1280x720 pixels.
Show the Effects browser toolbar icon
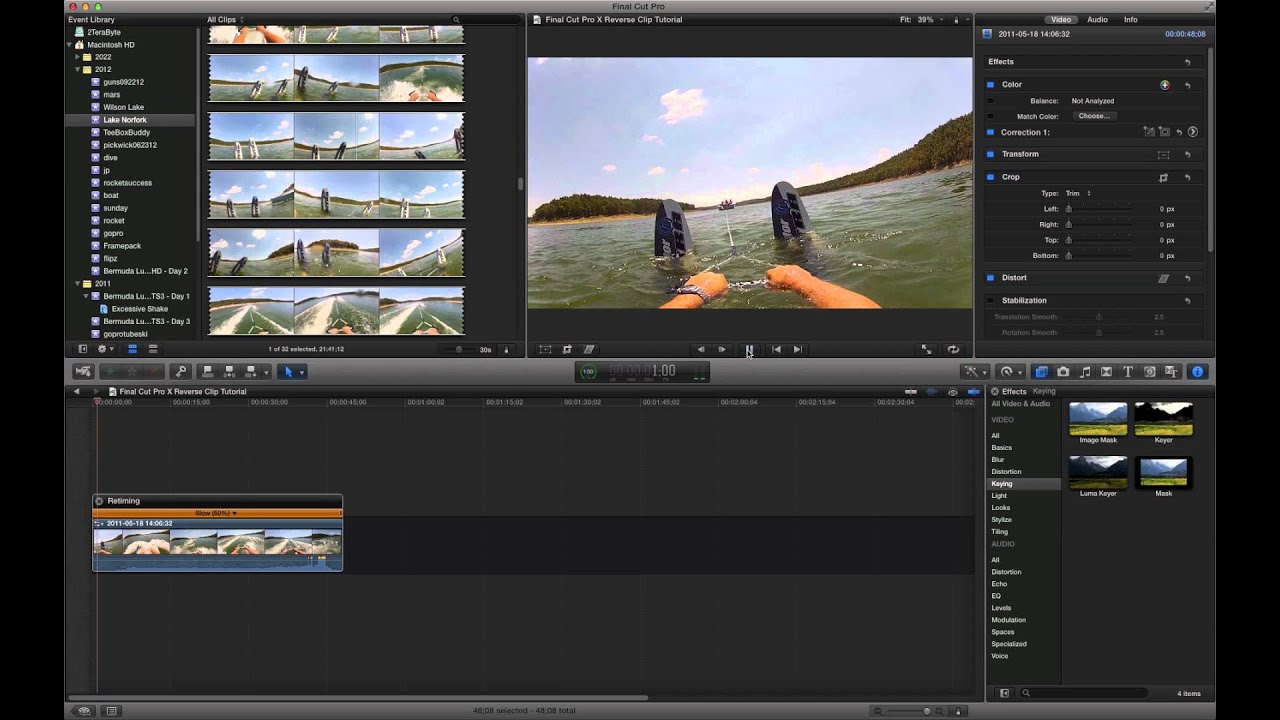click(1041, 371)
